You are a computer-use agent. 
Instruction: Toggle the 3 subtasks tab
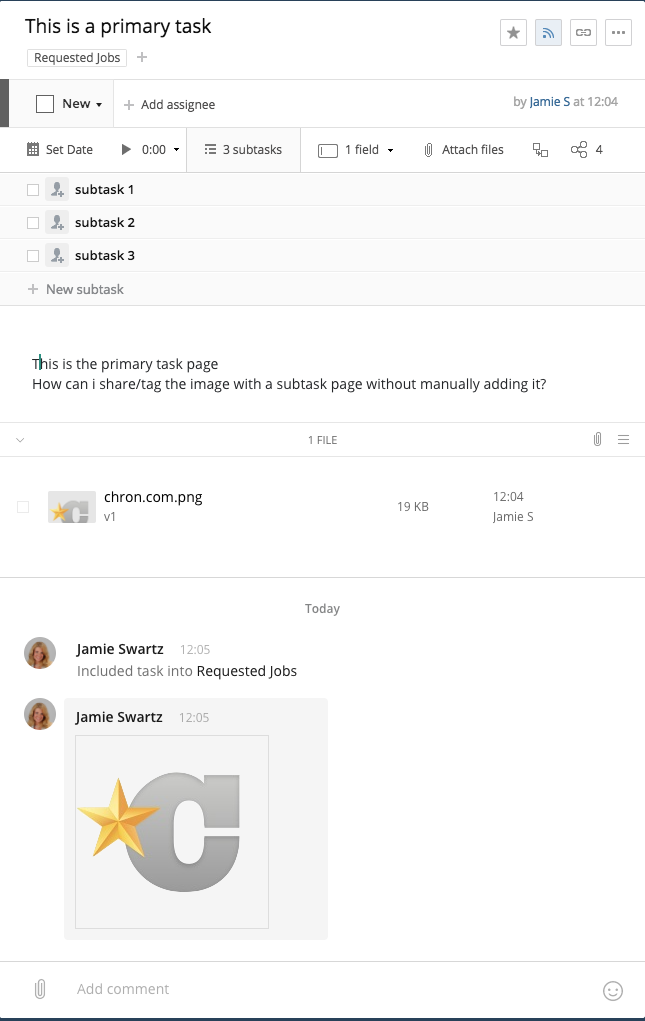tap(243, 150)
